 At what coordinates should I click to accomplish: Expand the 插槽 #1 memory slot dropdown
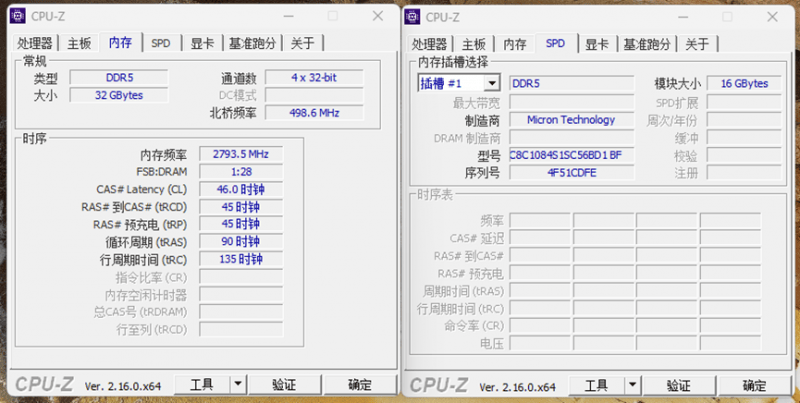tap(491, 83)
